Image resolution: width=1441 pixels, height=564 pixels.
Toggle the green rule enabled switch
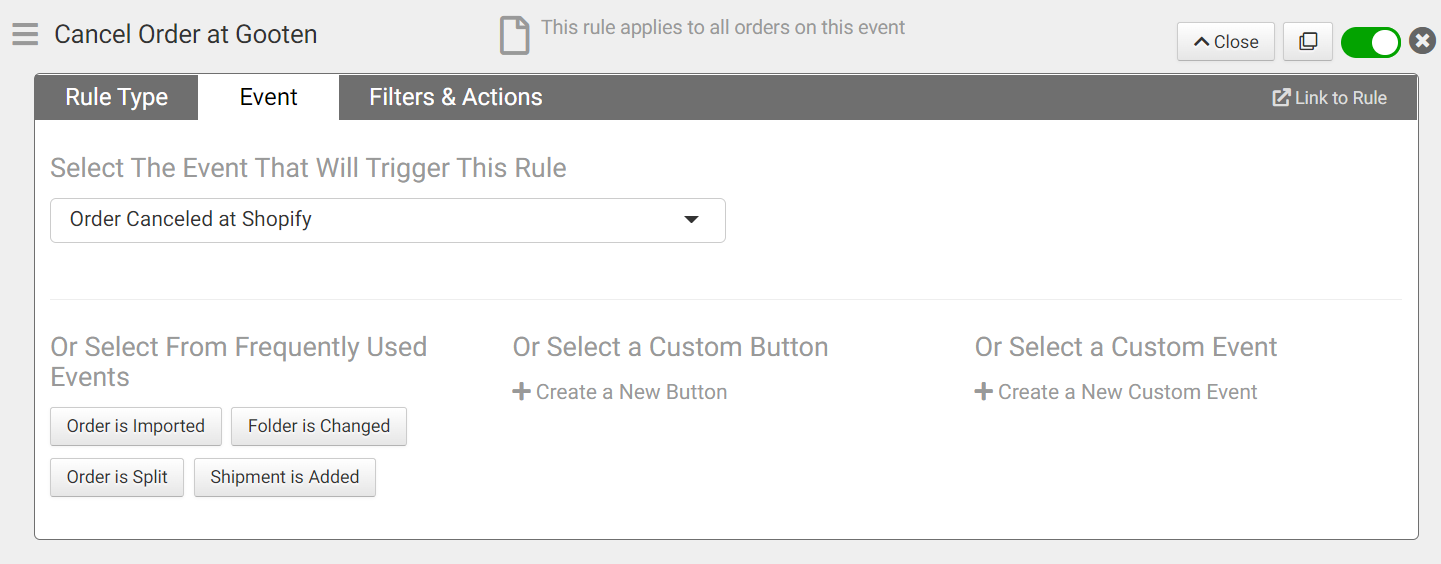point(1370,42)
